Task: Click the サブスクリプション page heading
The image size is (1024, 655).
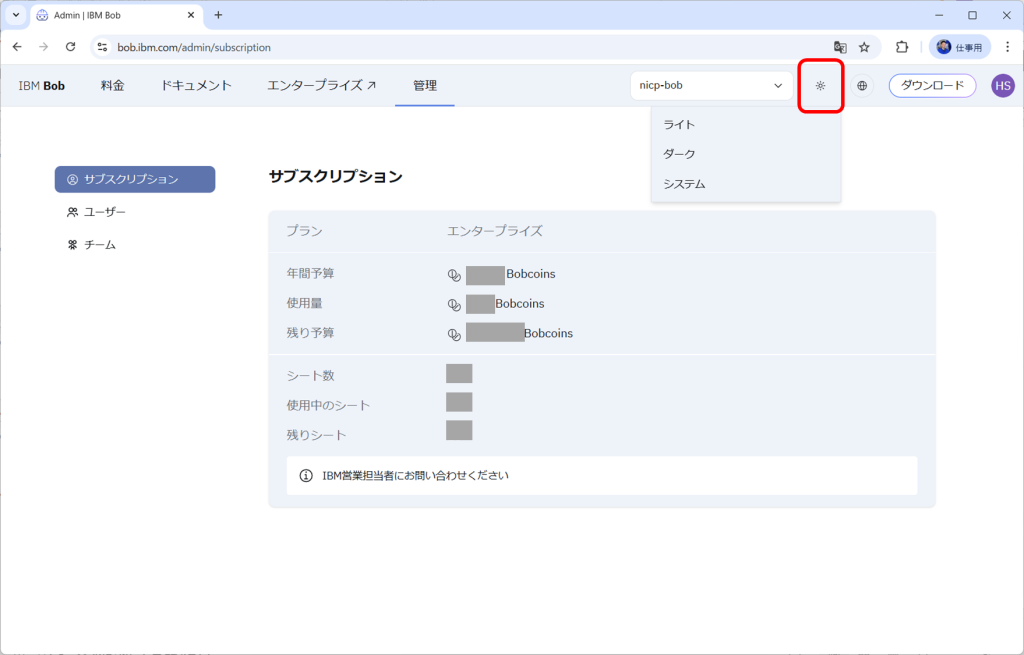Action: pos(335,176)
